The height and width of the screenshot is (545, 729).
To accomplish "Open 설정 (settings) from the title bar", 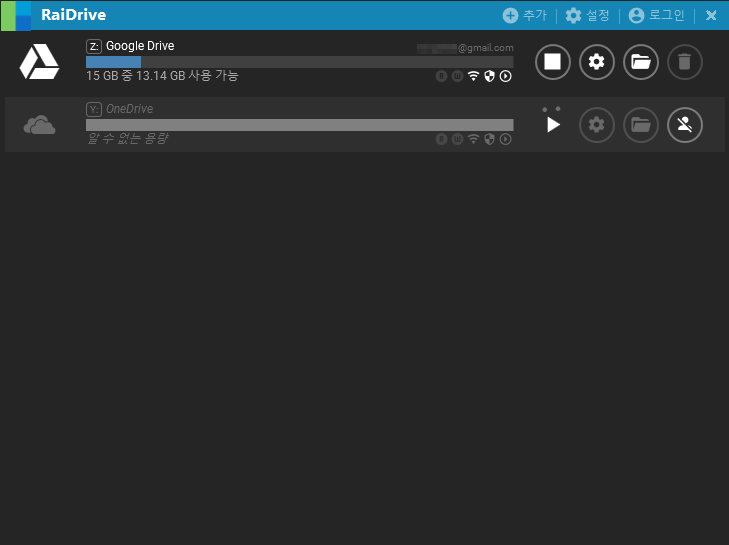I will click(x=587, y=15).
